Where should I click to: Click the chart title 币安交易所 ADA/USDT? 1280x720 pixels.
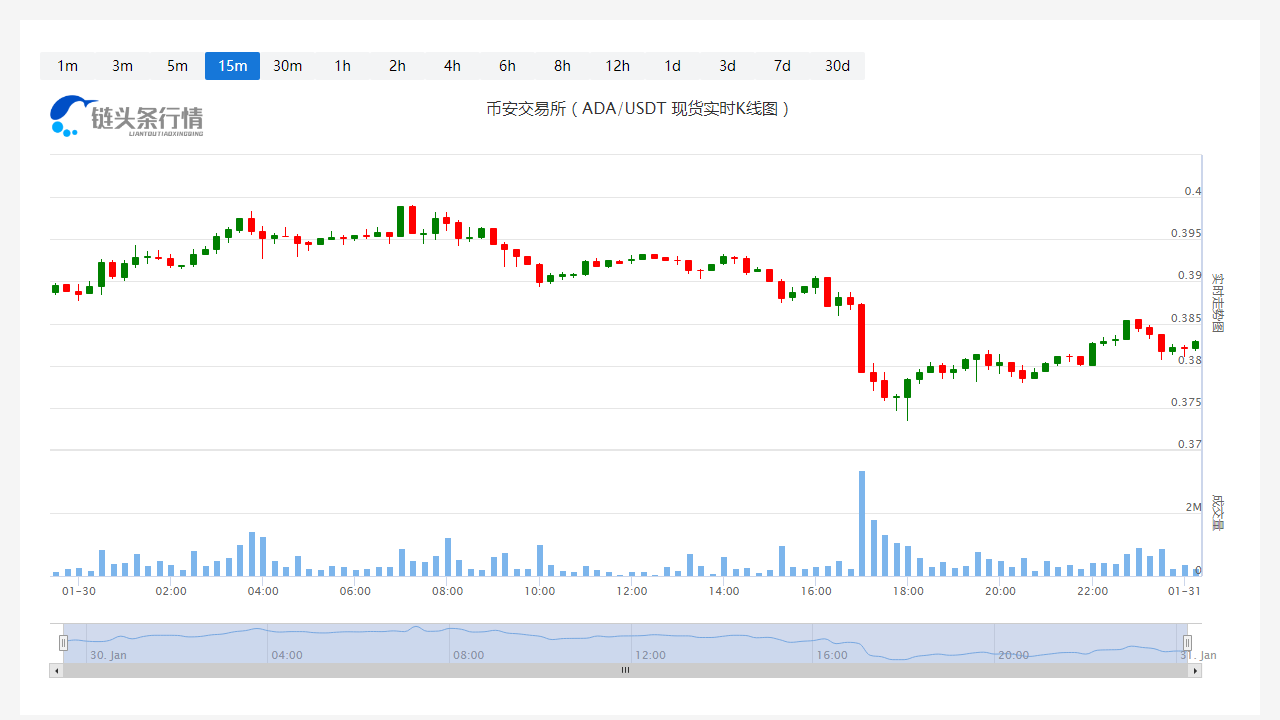click(x=638, y=109)
